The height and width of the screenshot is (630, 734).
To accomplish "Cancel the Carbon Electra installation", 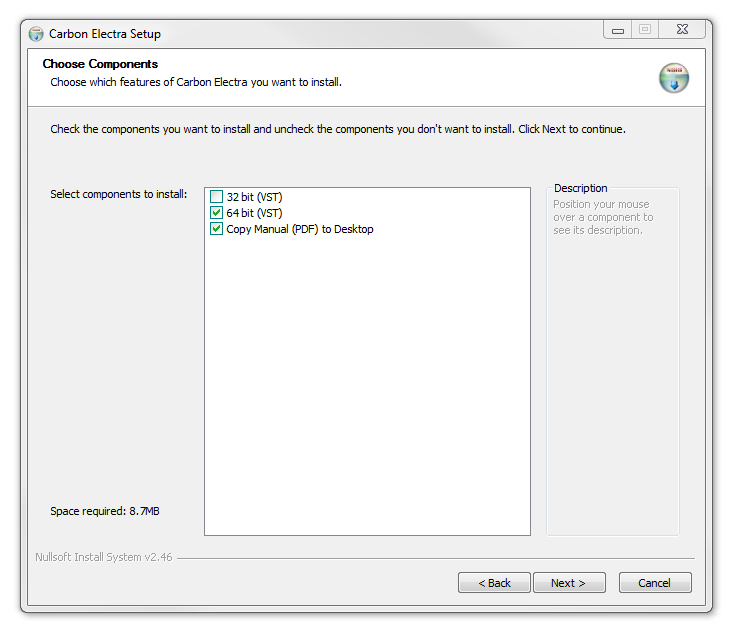I will click(x=655, y=583).
